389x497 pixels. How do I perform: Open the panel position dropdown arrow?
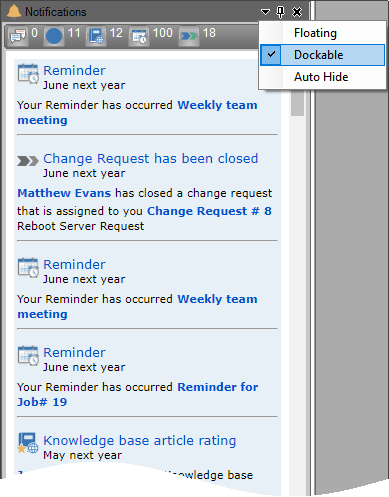click(265, 12)
